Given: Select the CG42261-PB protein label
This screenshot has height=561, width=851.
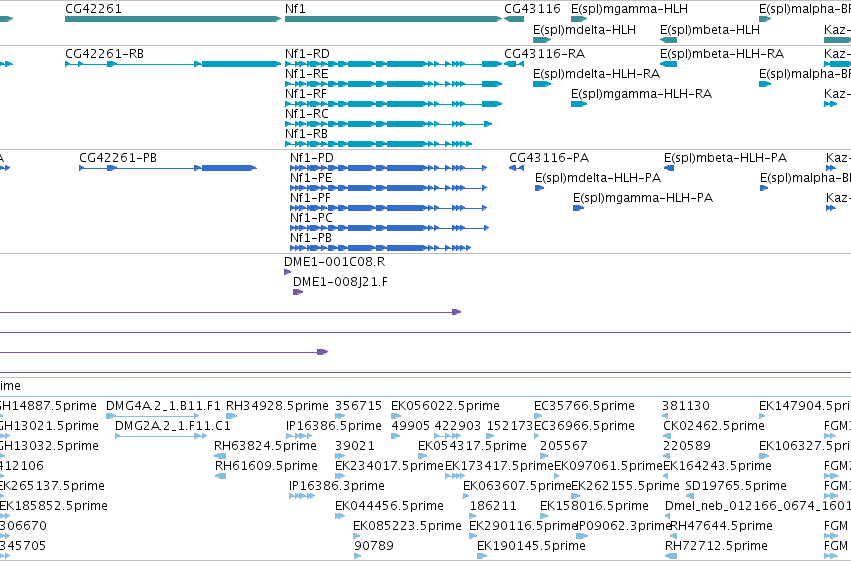Looking at the screenshot, I should [118, 158].
